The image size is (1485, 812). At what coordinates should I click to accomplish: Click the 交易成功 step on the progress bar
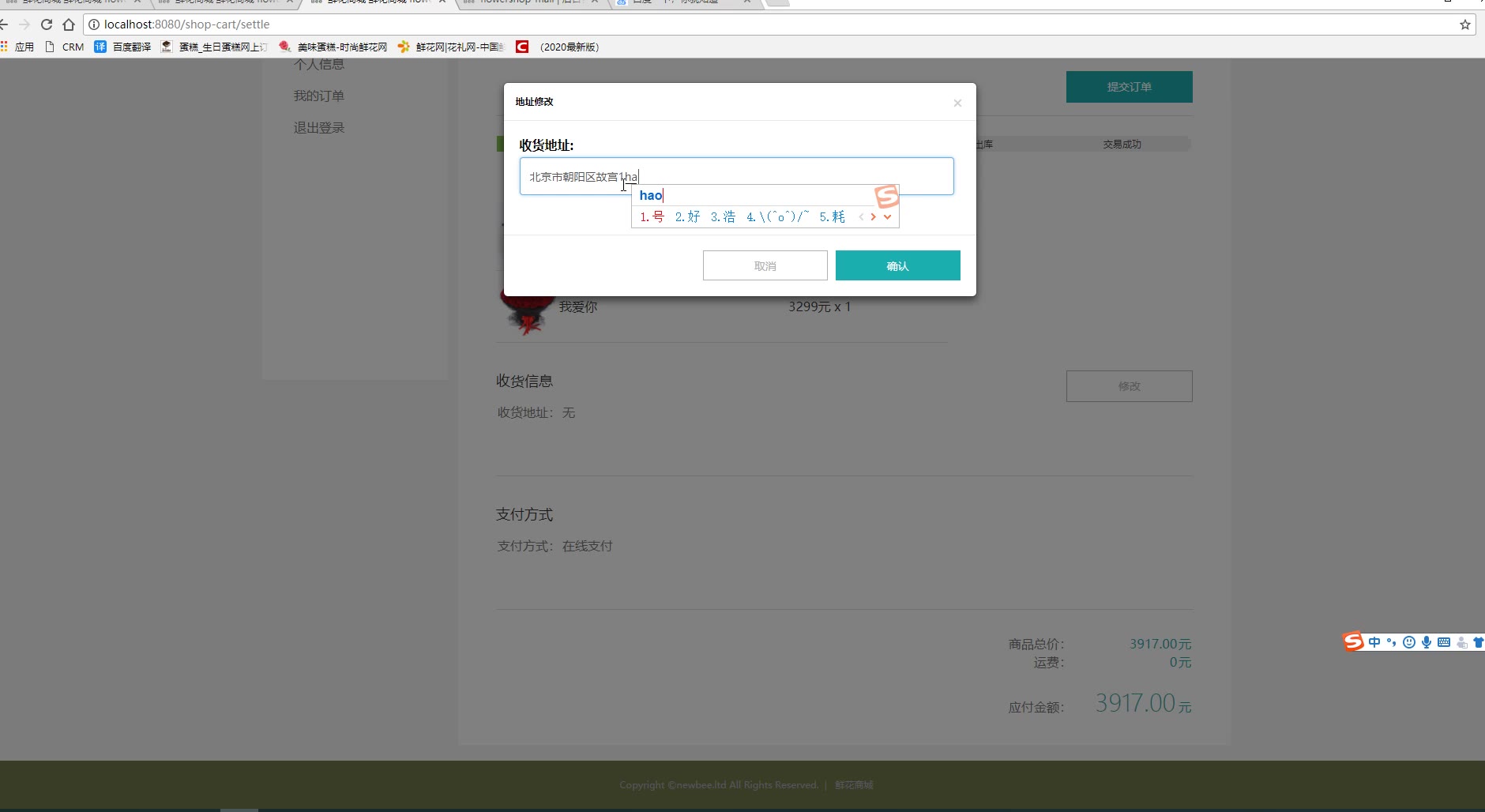pos(1122,144)
